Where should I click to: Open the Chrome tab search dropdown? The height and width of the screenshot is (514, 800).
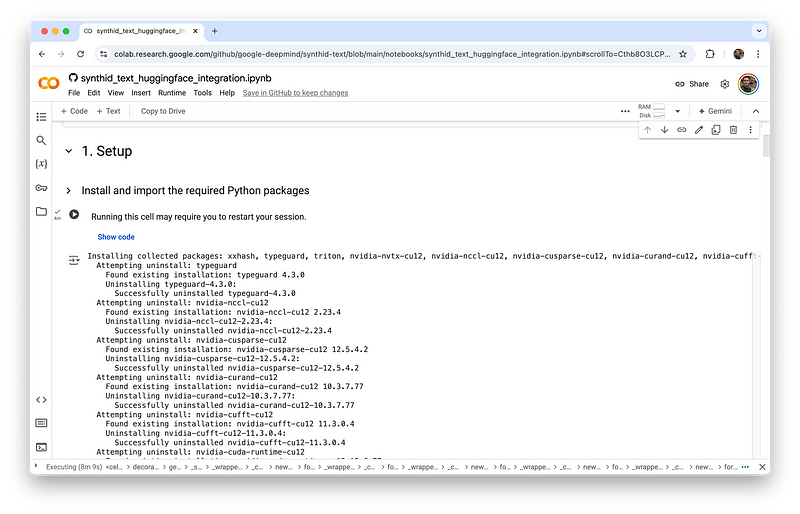[x=759, y=31]
